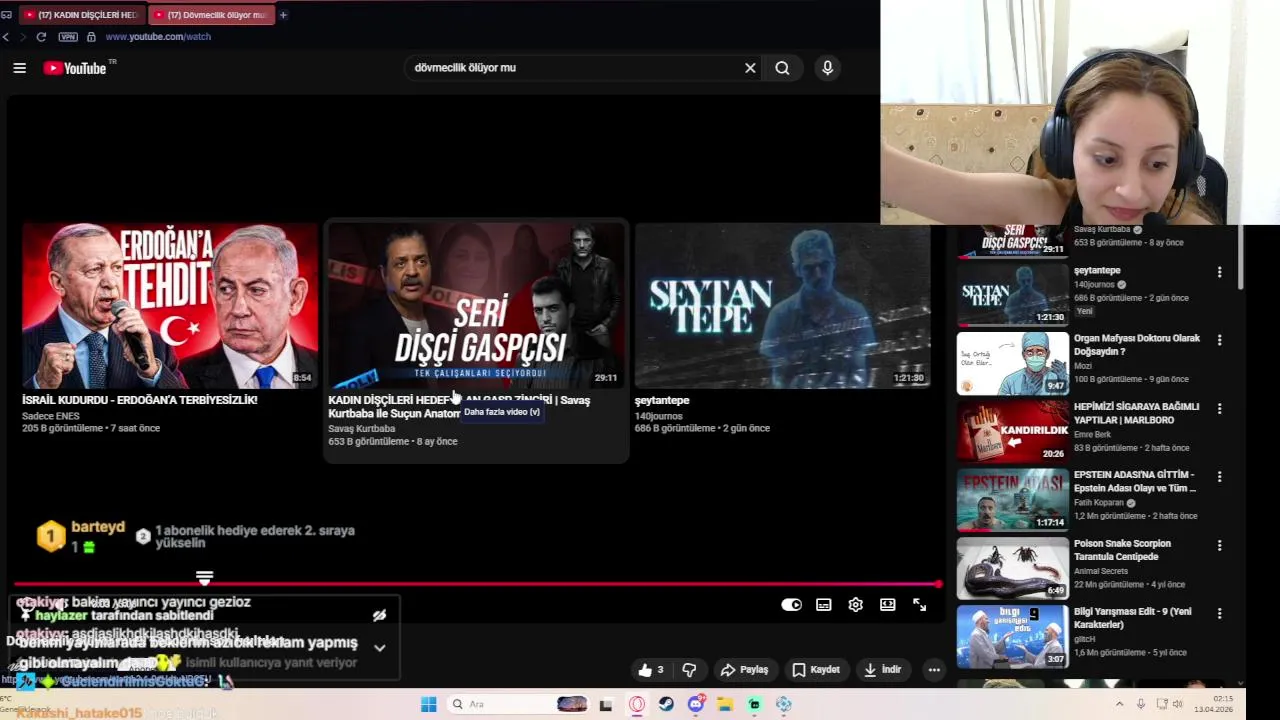Select the www.youtube.com/watch address bar
This screenshot has width=1280, height=720.
(158, 37)
